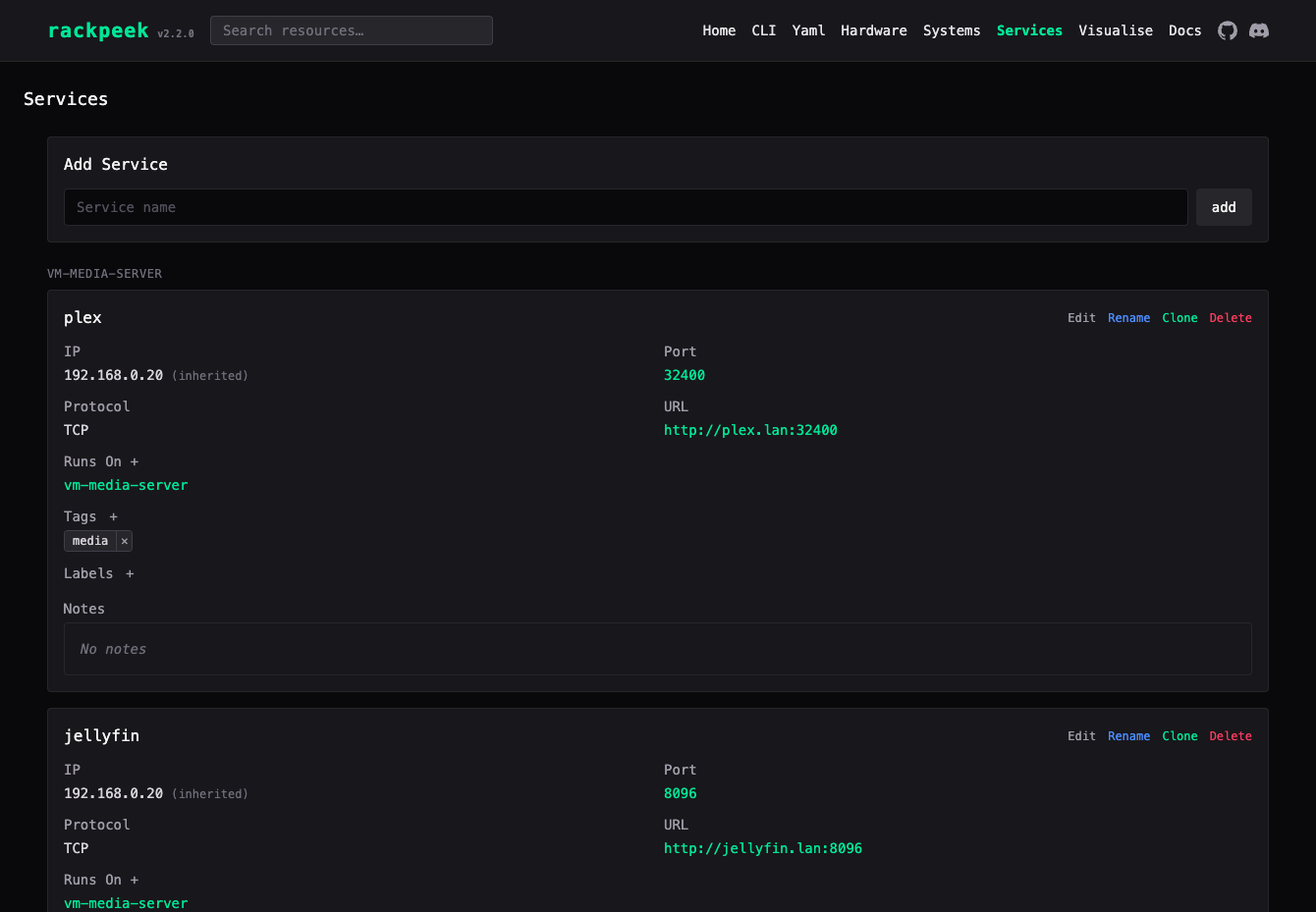Screen dimensions: 1316x912
Task: Add Runs On system for plex
Action: tap(135, 461)
